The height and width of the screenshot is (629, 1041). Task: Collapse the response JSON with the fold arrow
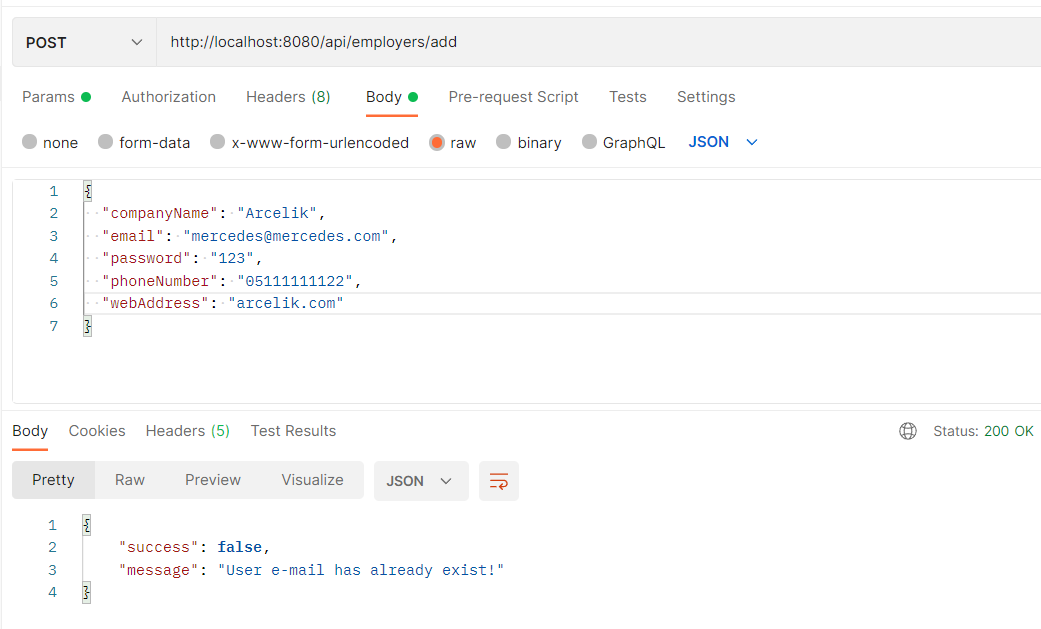click(x=87, y=524)
